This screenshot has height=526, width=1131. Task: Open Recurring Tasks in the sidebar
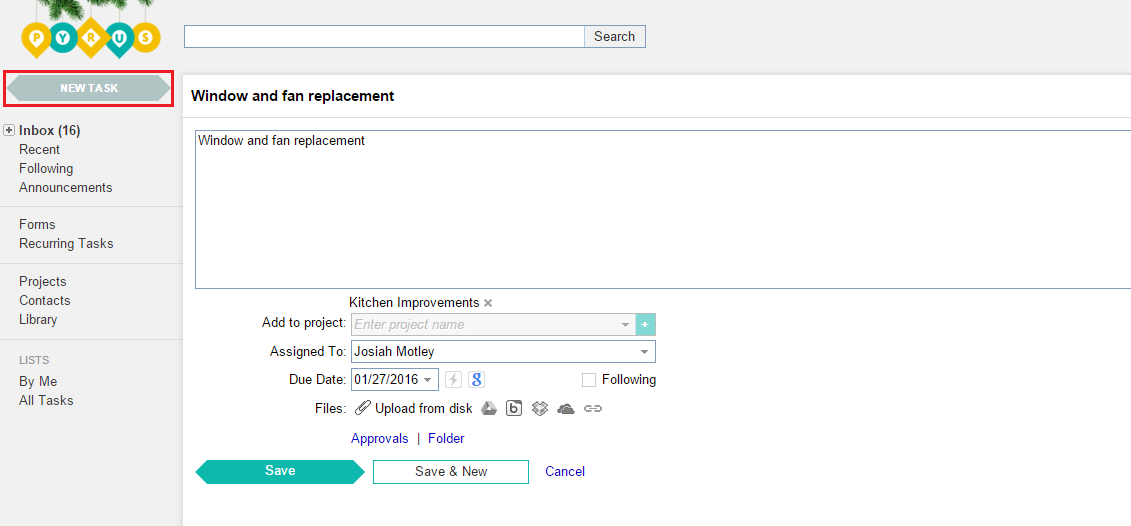click(66, 243)
